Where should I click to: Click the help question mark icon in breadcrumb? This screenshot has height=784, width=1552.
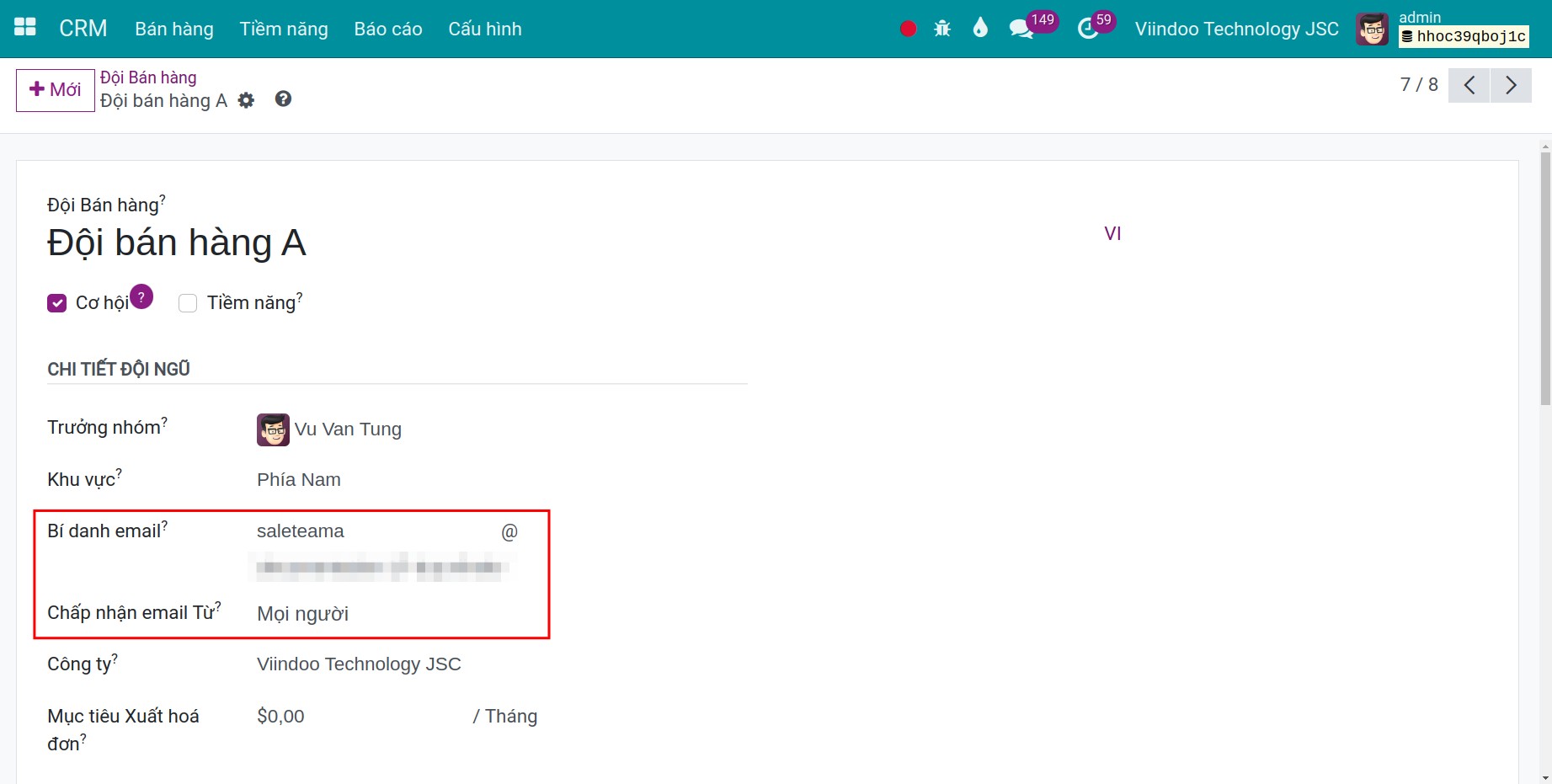tap(283, 99)
